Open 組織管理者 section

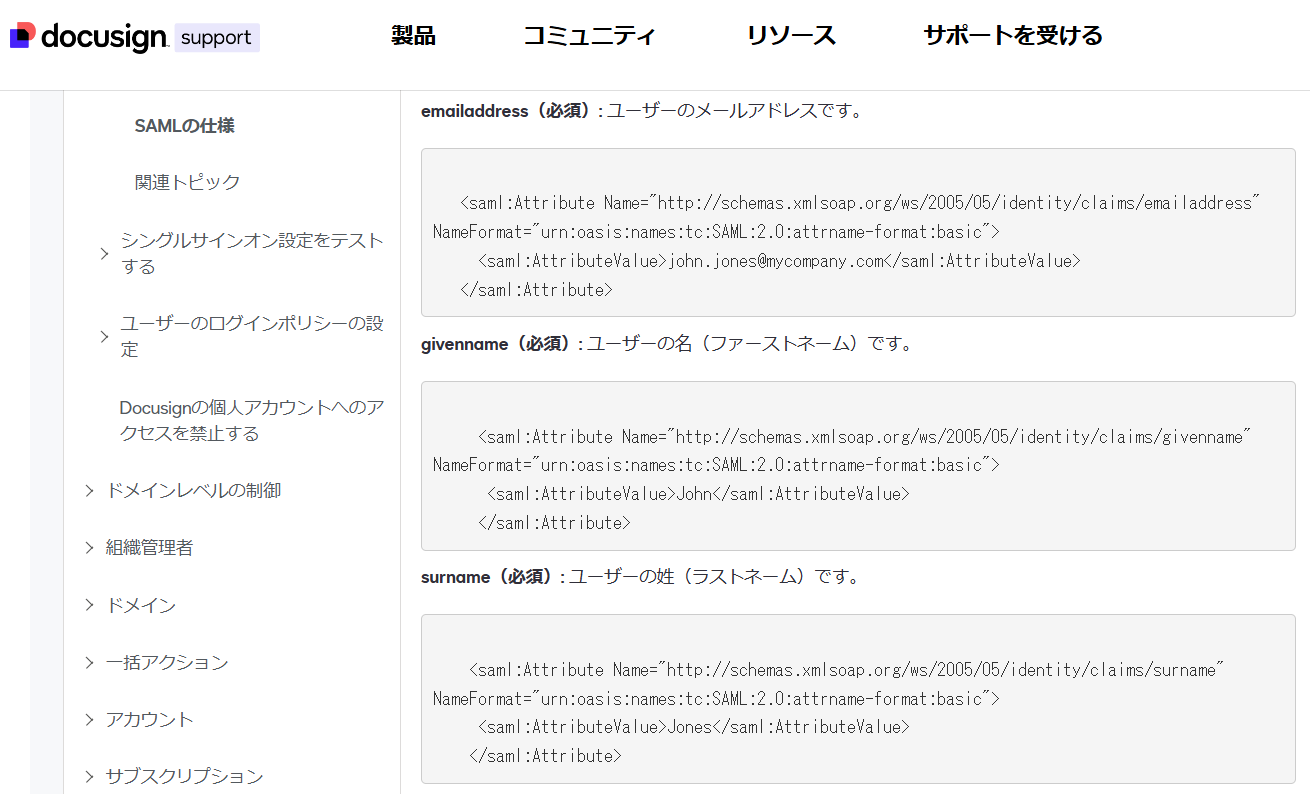150,547
